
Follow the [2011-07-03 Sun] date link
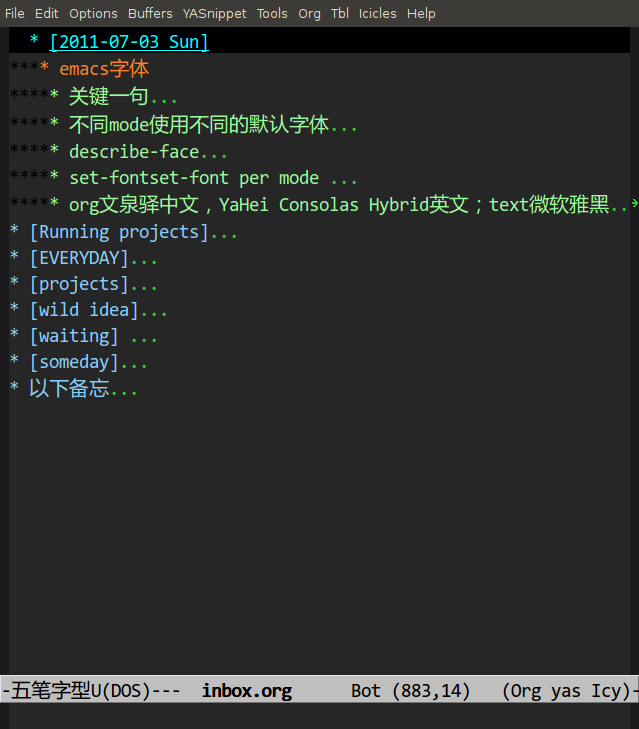(129, 42)
